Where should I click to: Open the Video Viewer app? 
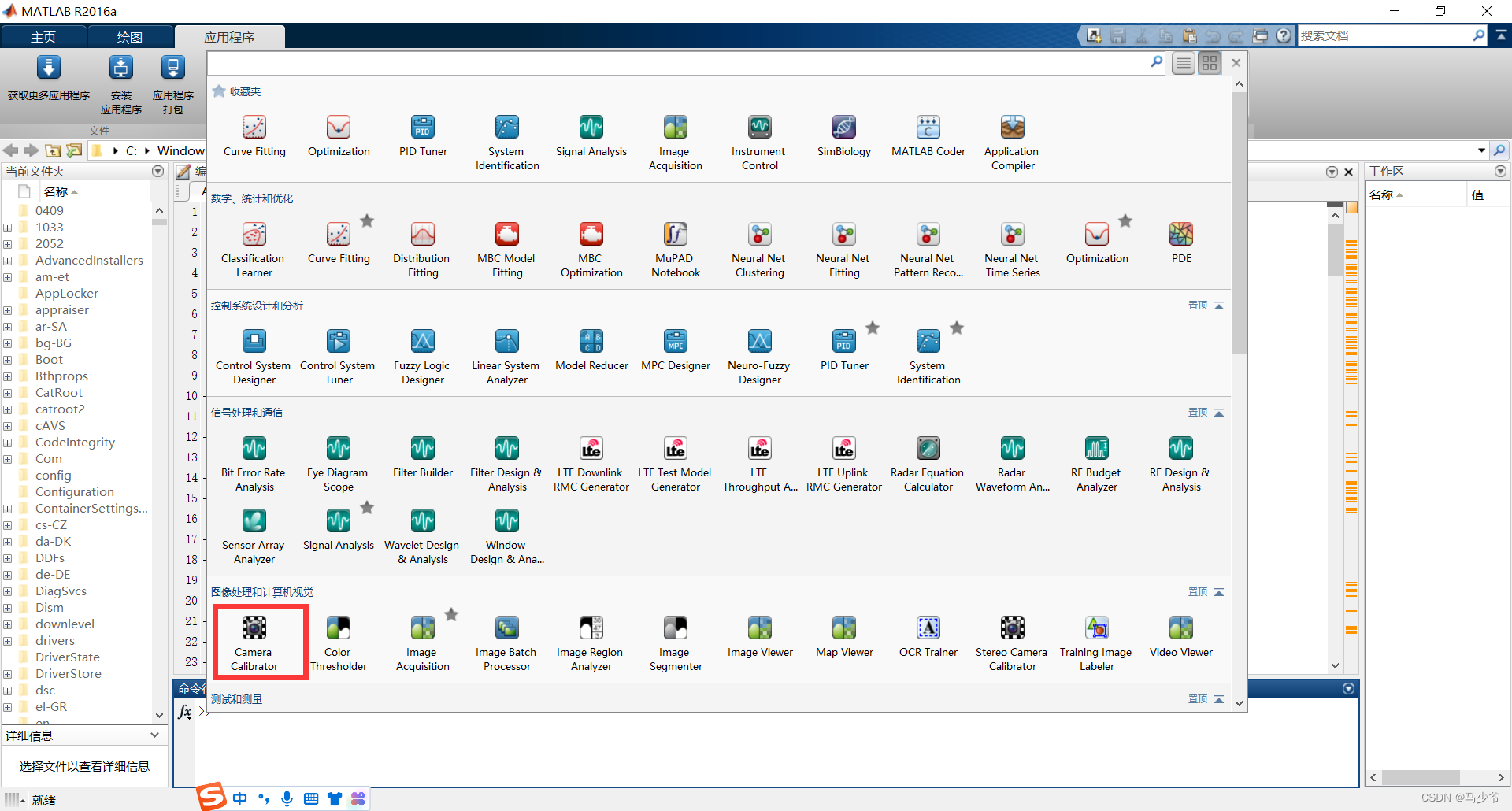1181,636
